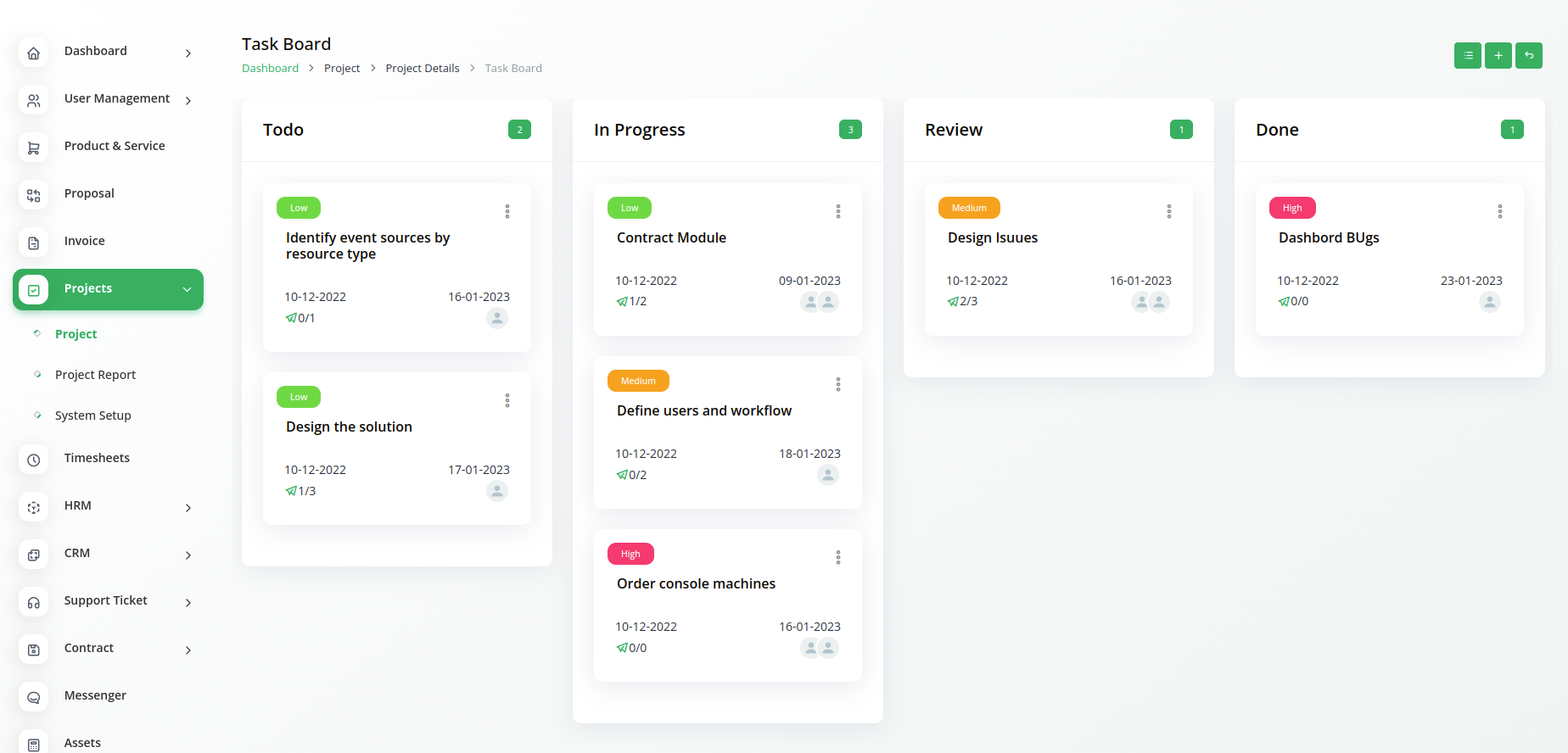Open three-dot menu on Contract Module card
This screenshot has height=753, width=1568.
837,211
